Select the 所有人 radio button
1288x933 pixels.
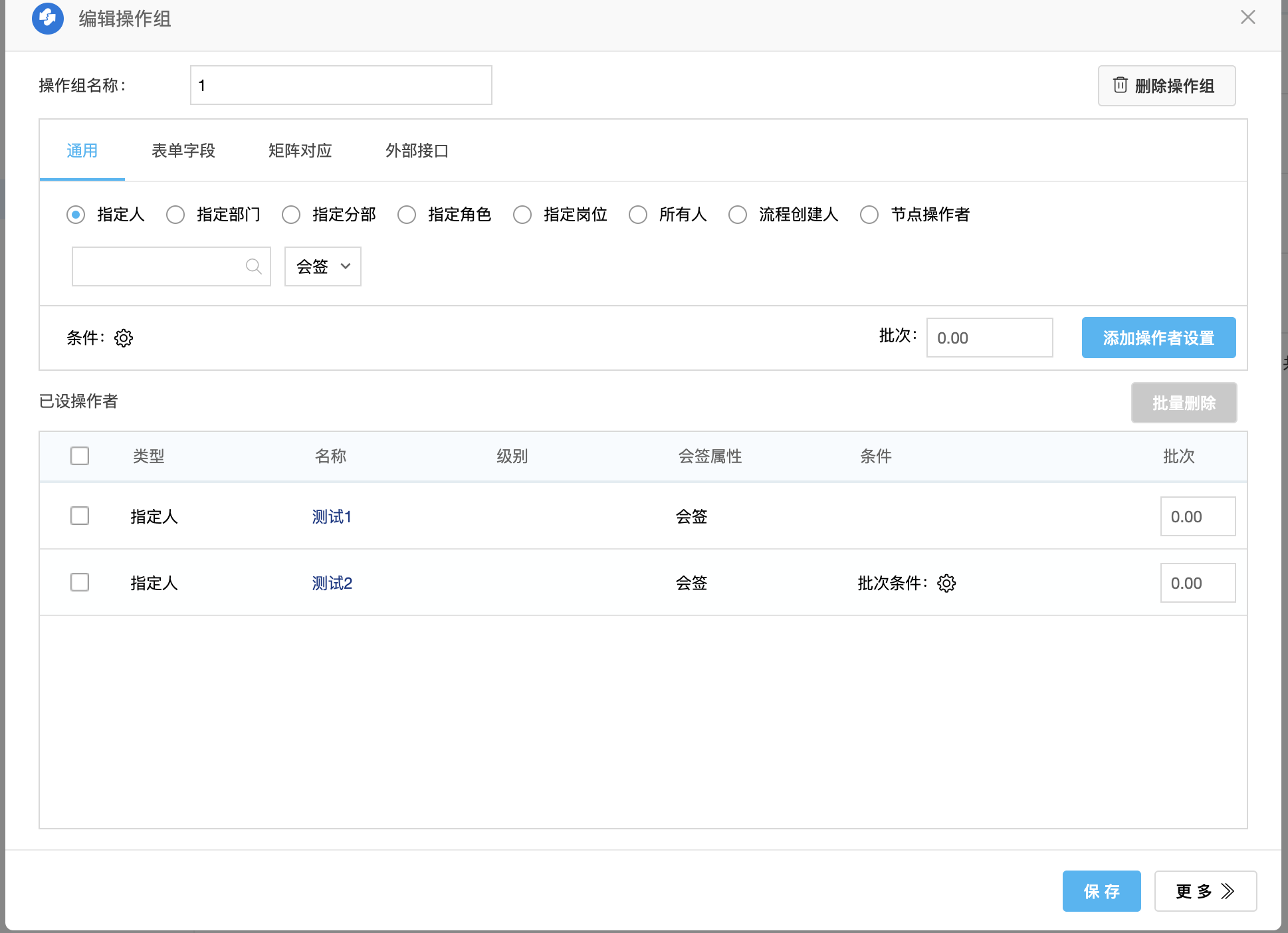point(638,215)
